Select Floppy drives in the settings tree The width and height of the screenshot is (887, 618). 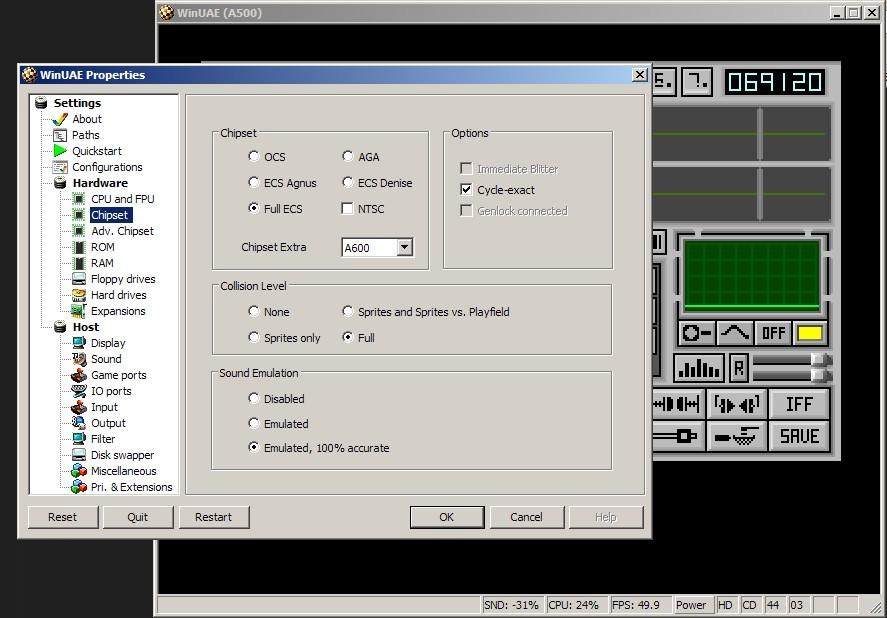pos(122,279)
